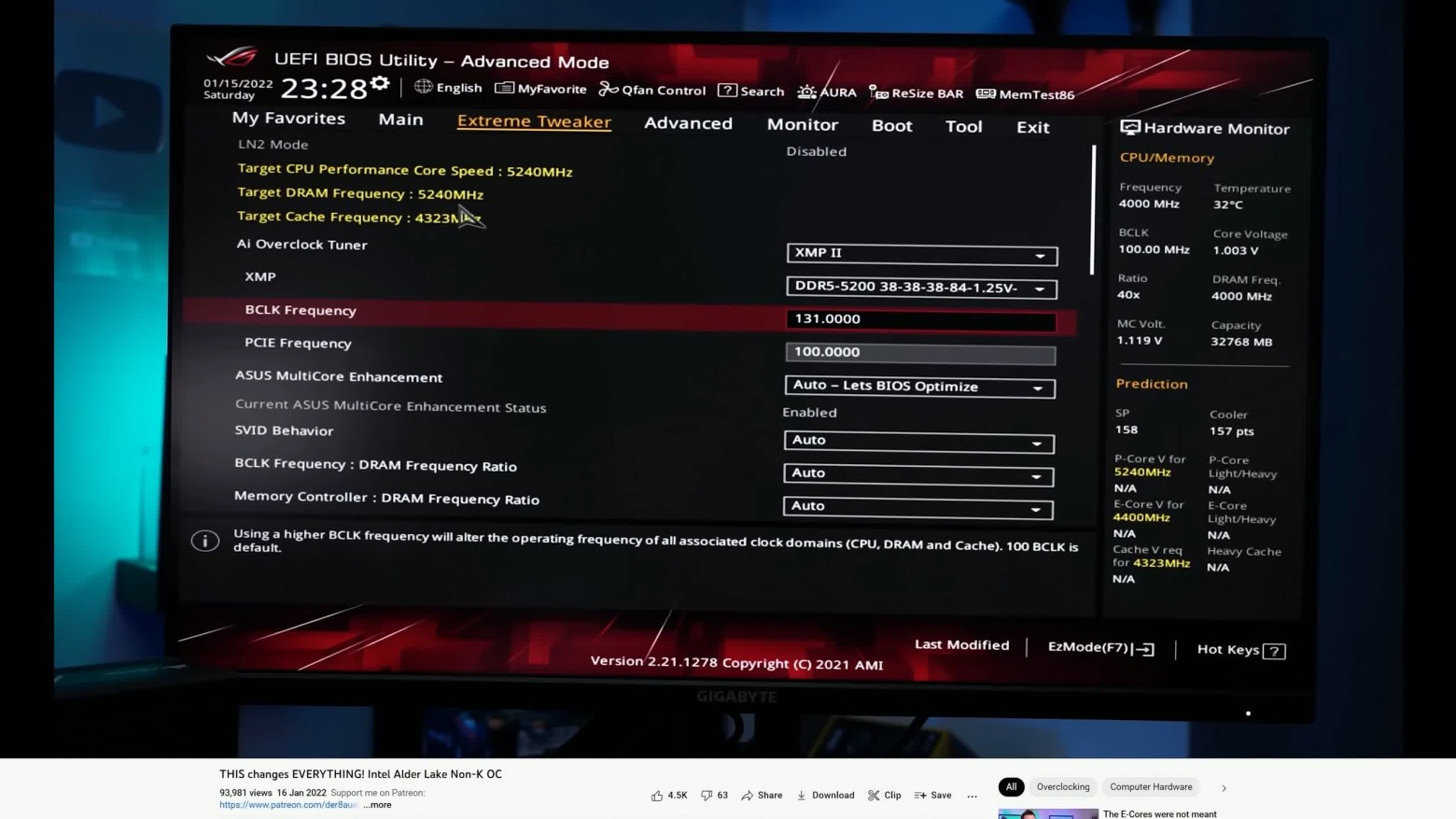Switch to EzMode(F7)
The height and width of the screenshot is (819, 1456).
coord(1101,648)
